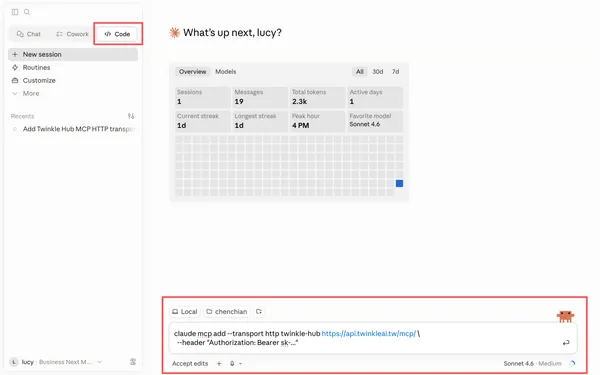This screenshot has height=375, width=600.
Task: Click the Longest streak 1d card
Action: click(260, 121)
